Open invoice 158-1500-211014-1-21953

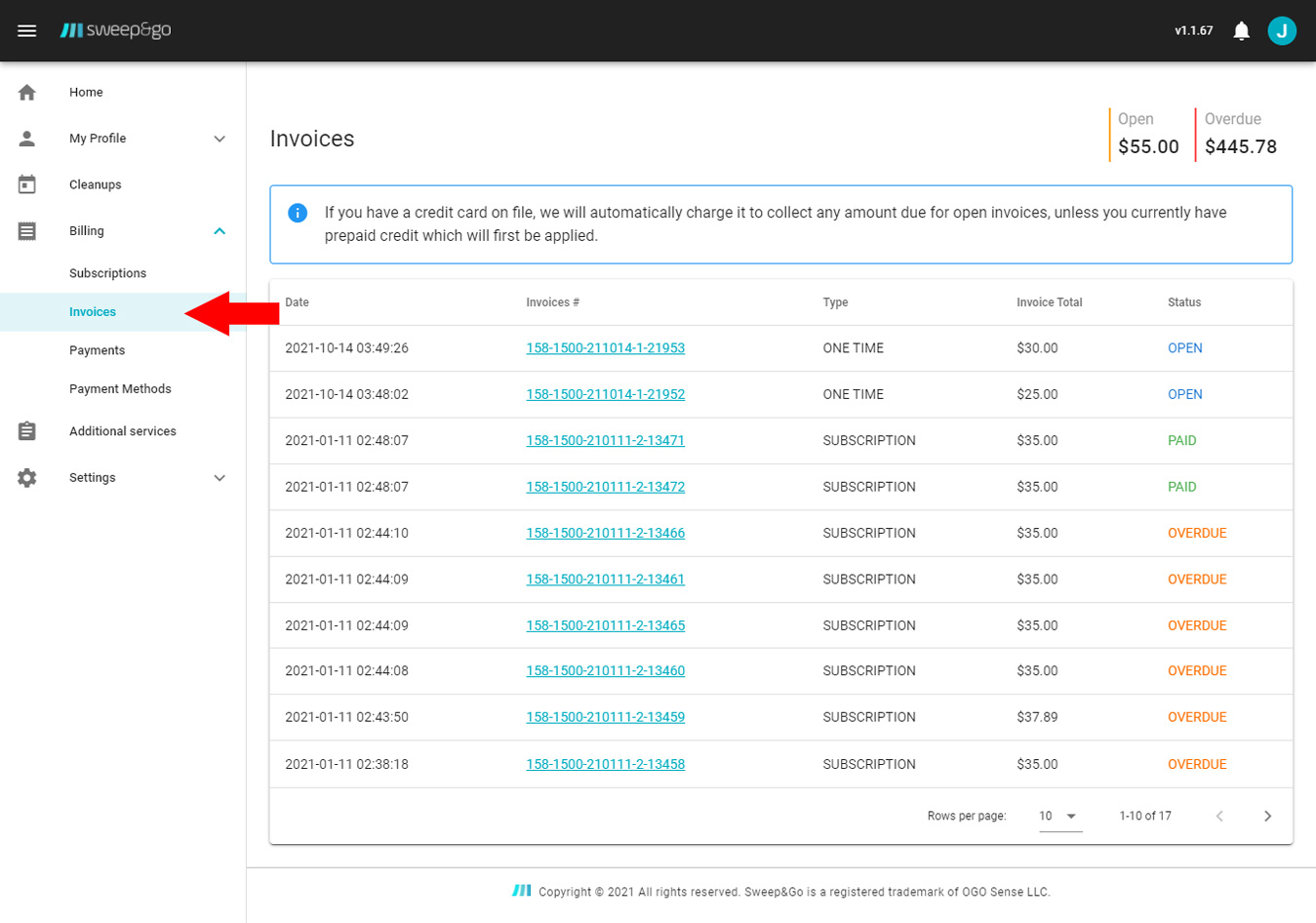(x=605, y=347)
